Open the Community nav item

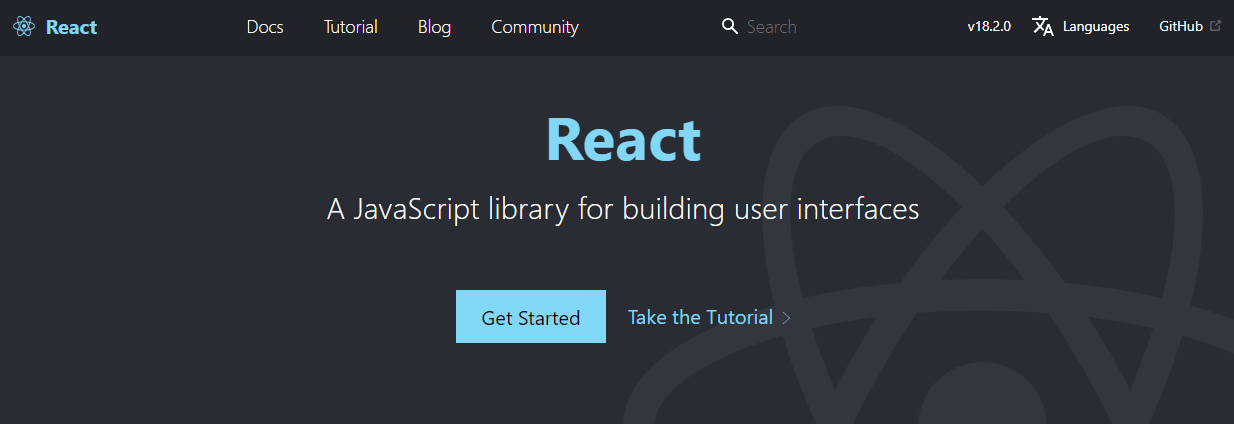[x=535, y=27]
